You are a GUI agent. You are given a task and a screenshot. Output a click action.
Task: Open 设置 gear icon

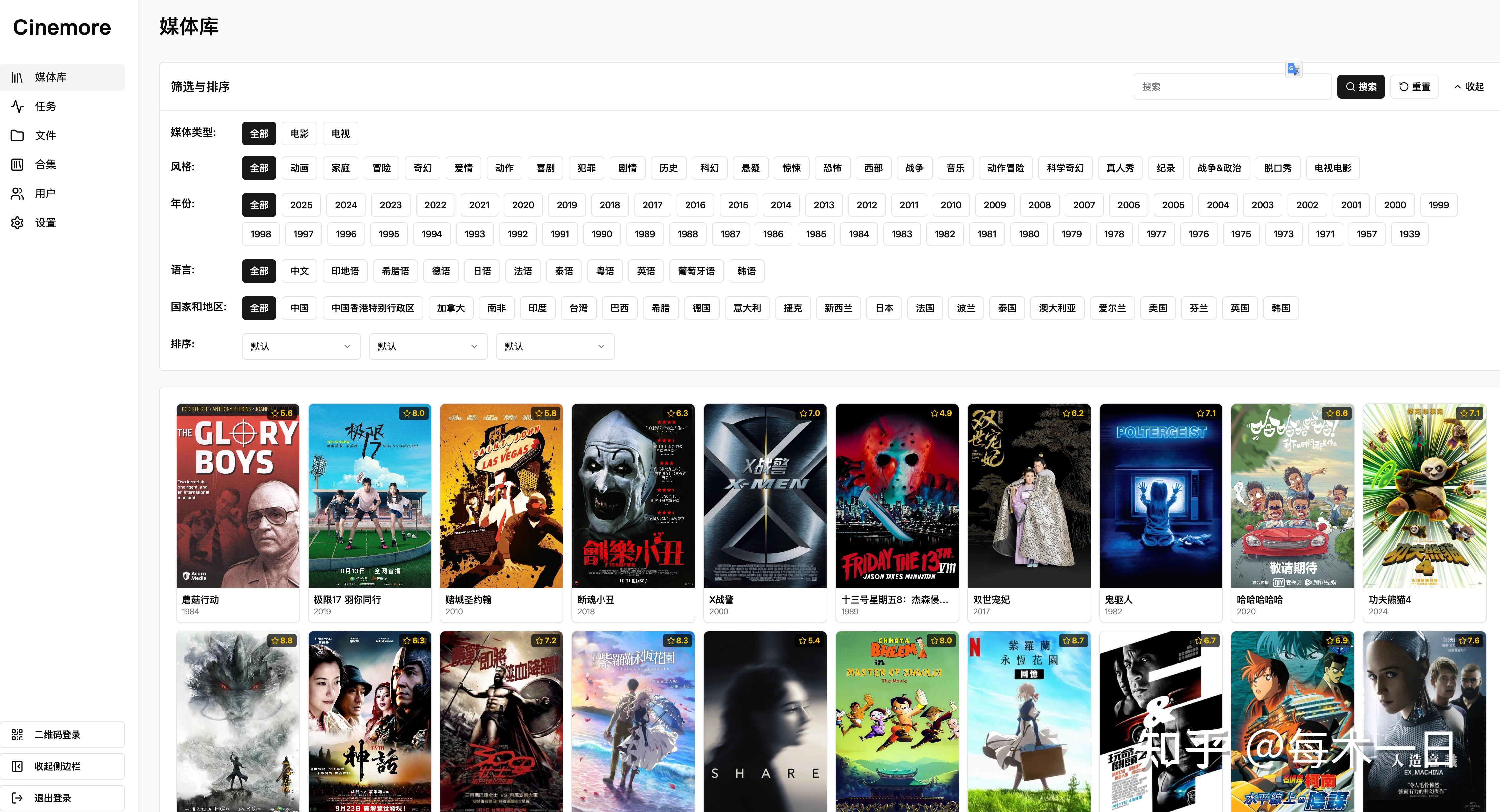pyautogui.click(x=18, y=223)
